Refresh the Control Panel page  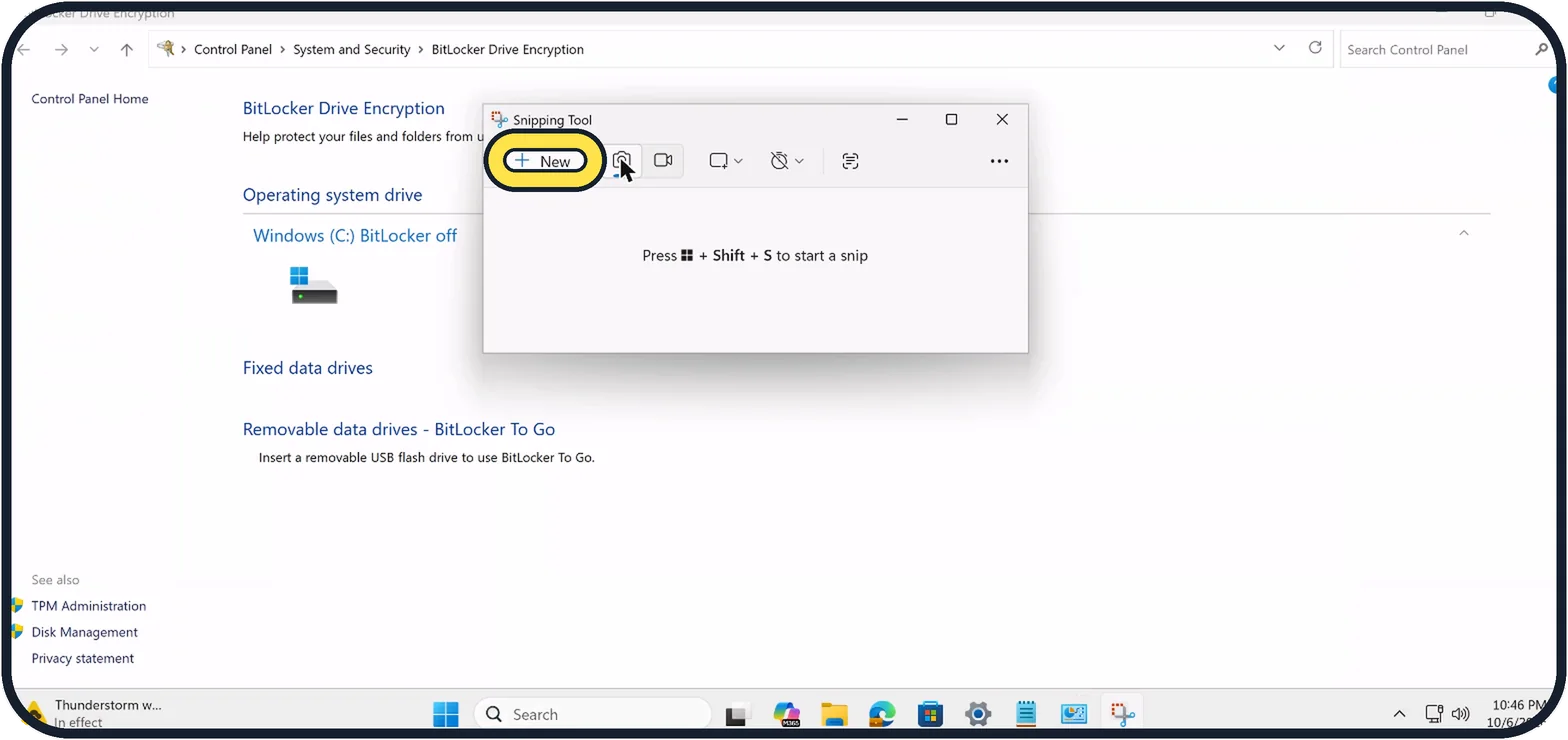1315,48
